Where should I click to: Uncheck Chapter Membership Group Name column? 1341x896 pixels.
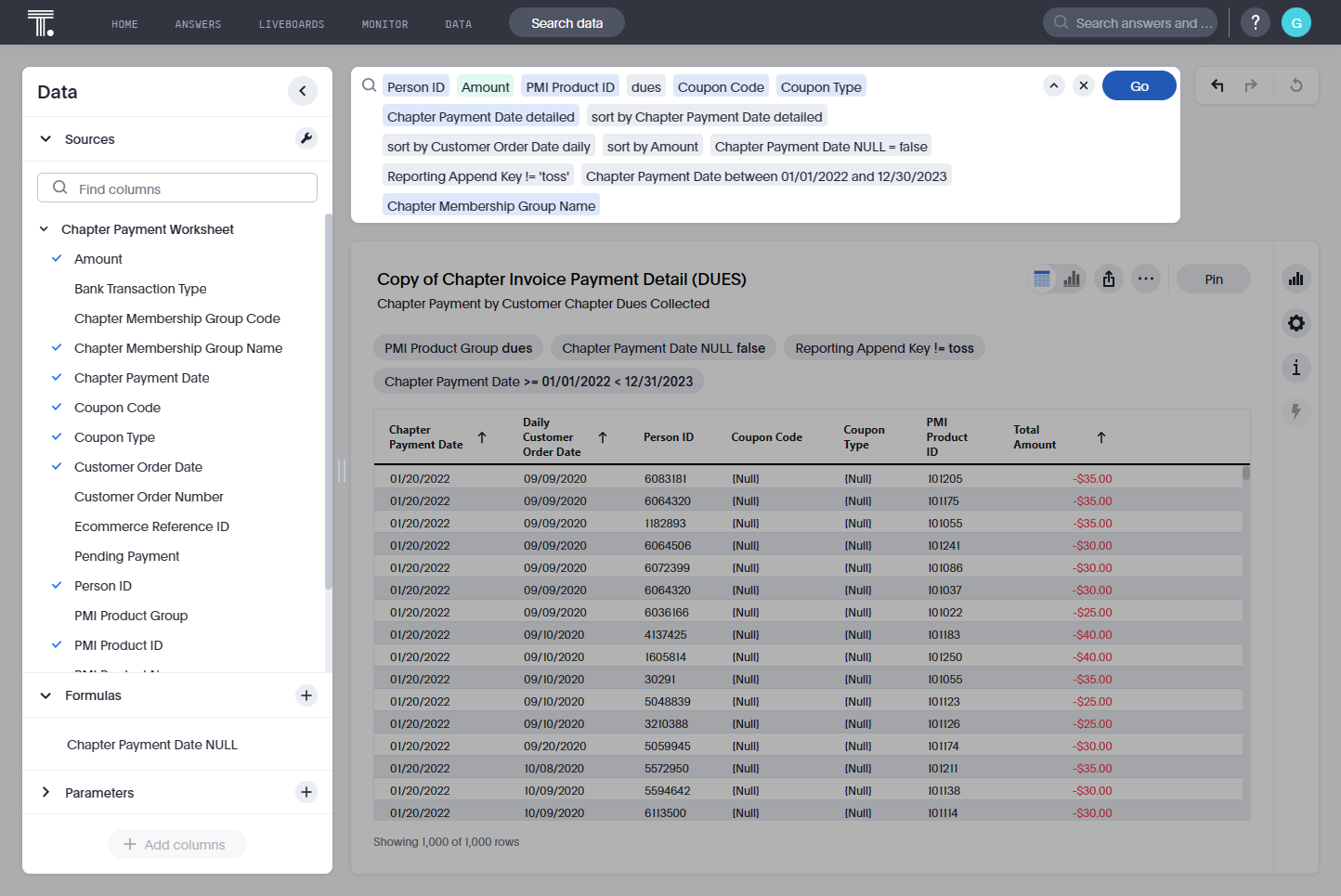point(57,347)
